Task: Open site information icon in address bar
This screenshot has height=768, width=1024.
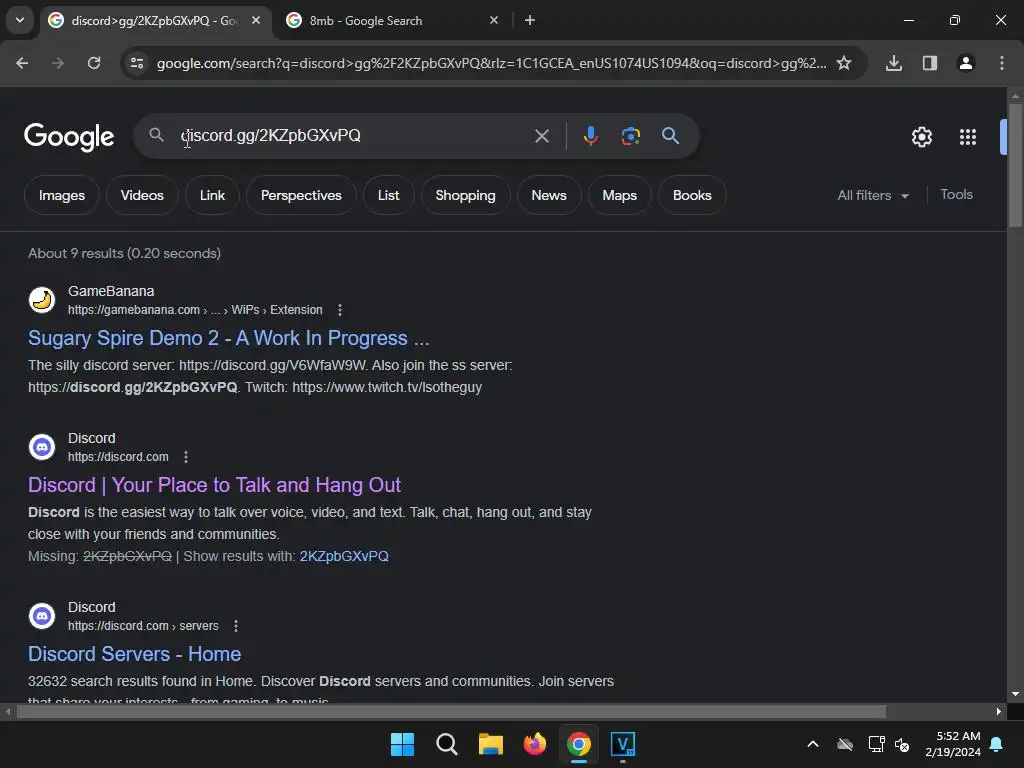Action: (137, 63)
